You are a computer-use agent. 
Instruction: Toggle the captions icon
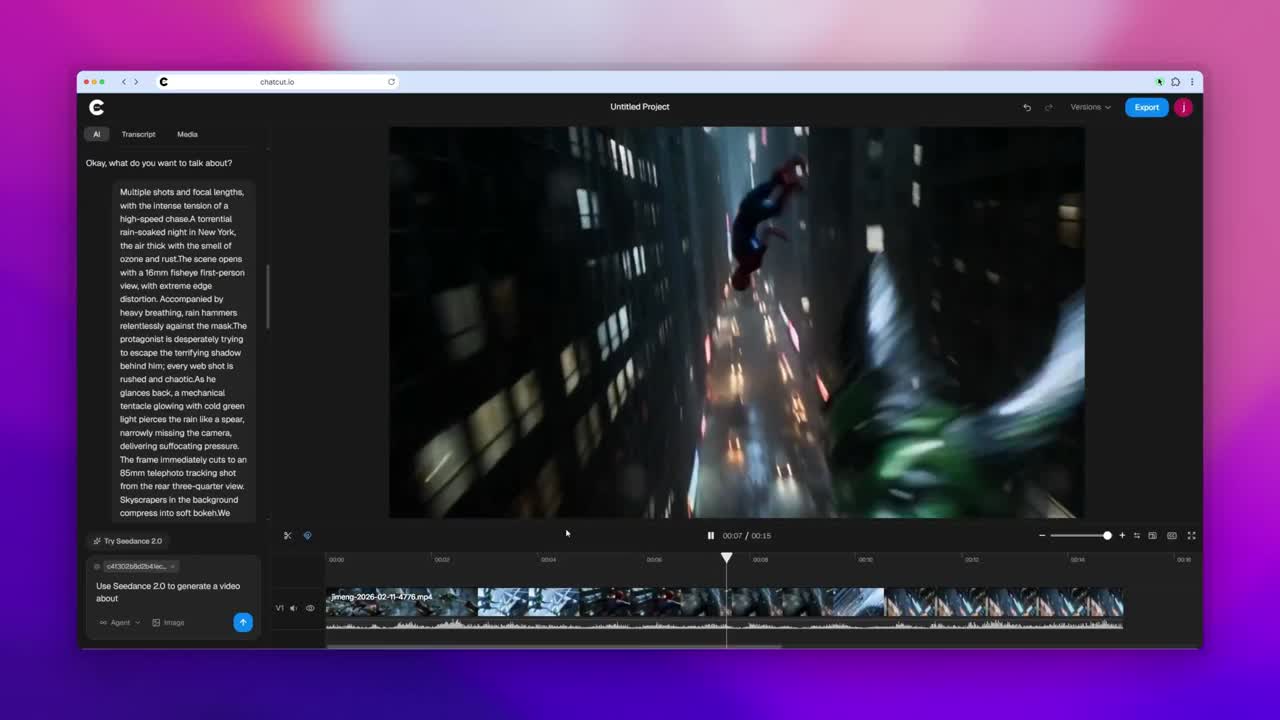click(1172, 536)
